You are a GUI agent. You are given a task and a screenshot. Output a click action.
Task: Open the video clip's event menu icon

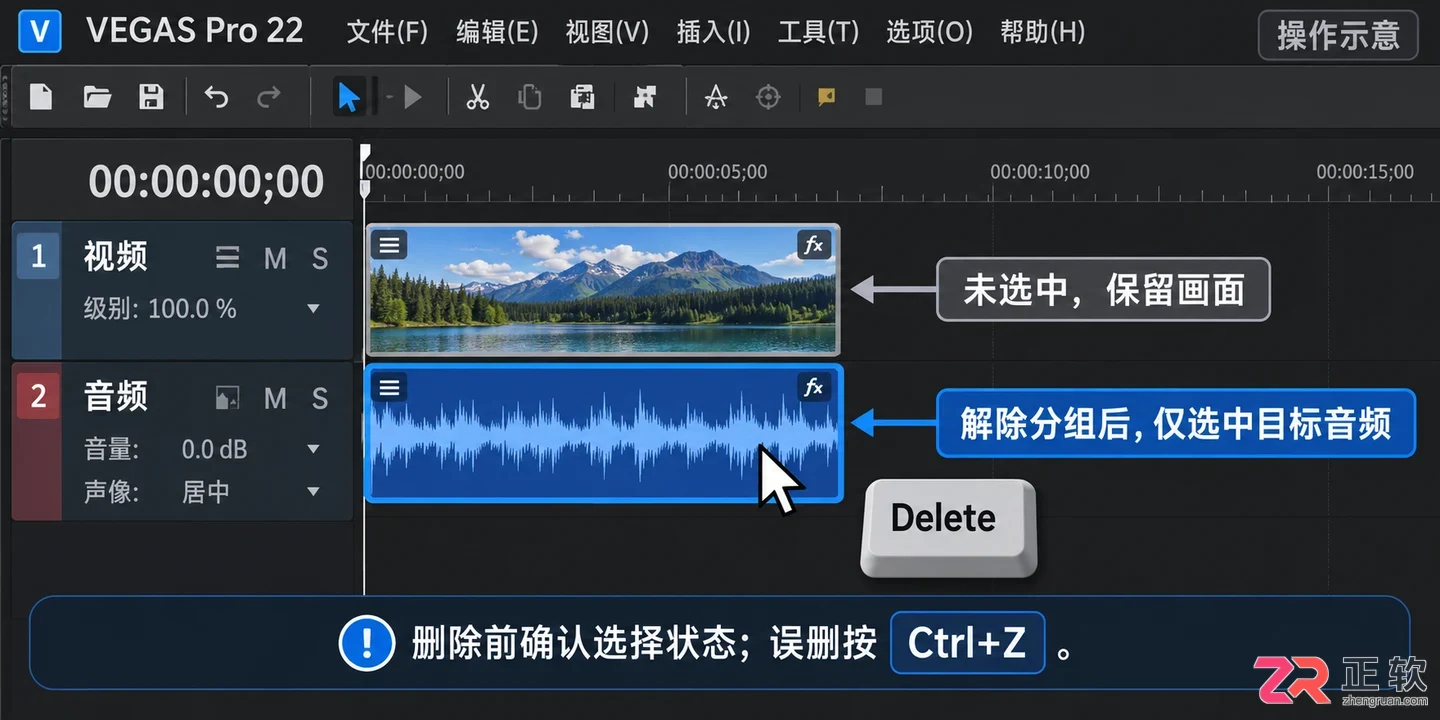pos(390,244)
